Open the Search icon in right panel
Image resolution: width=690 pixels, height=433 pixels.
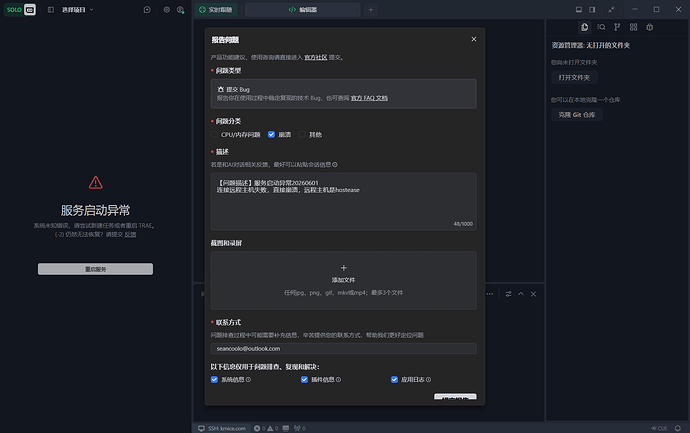pos(601,27)
